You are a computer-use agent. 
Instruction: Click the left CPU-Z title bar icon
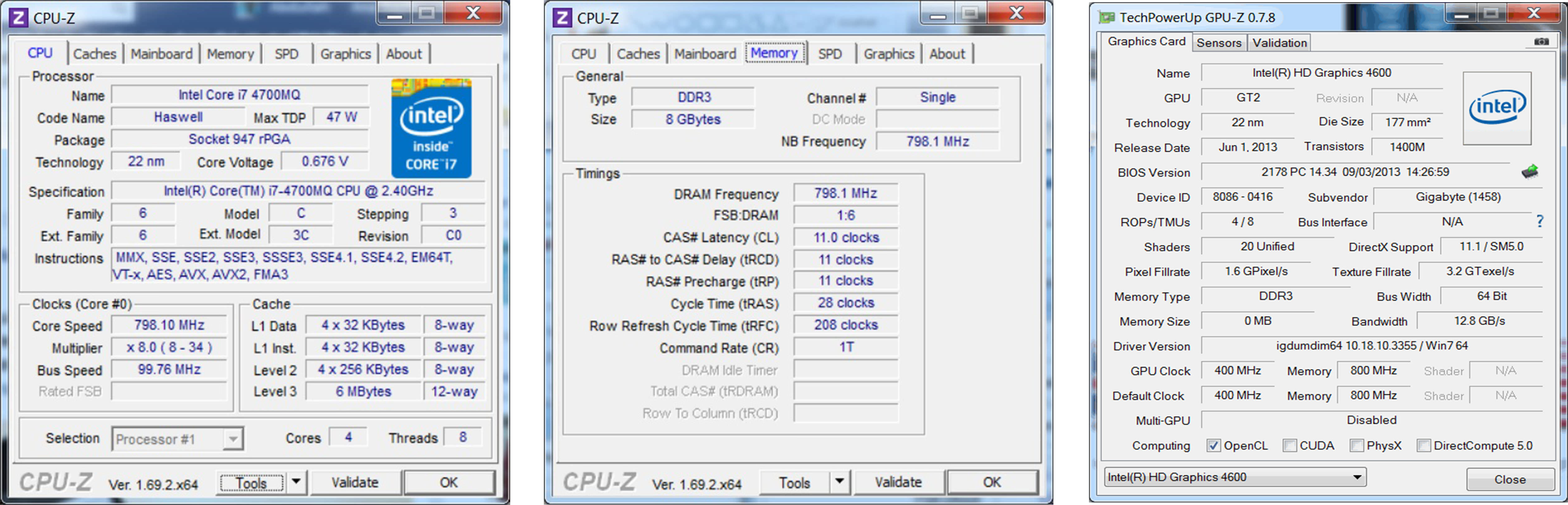tap(18, 17)
